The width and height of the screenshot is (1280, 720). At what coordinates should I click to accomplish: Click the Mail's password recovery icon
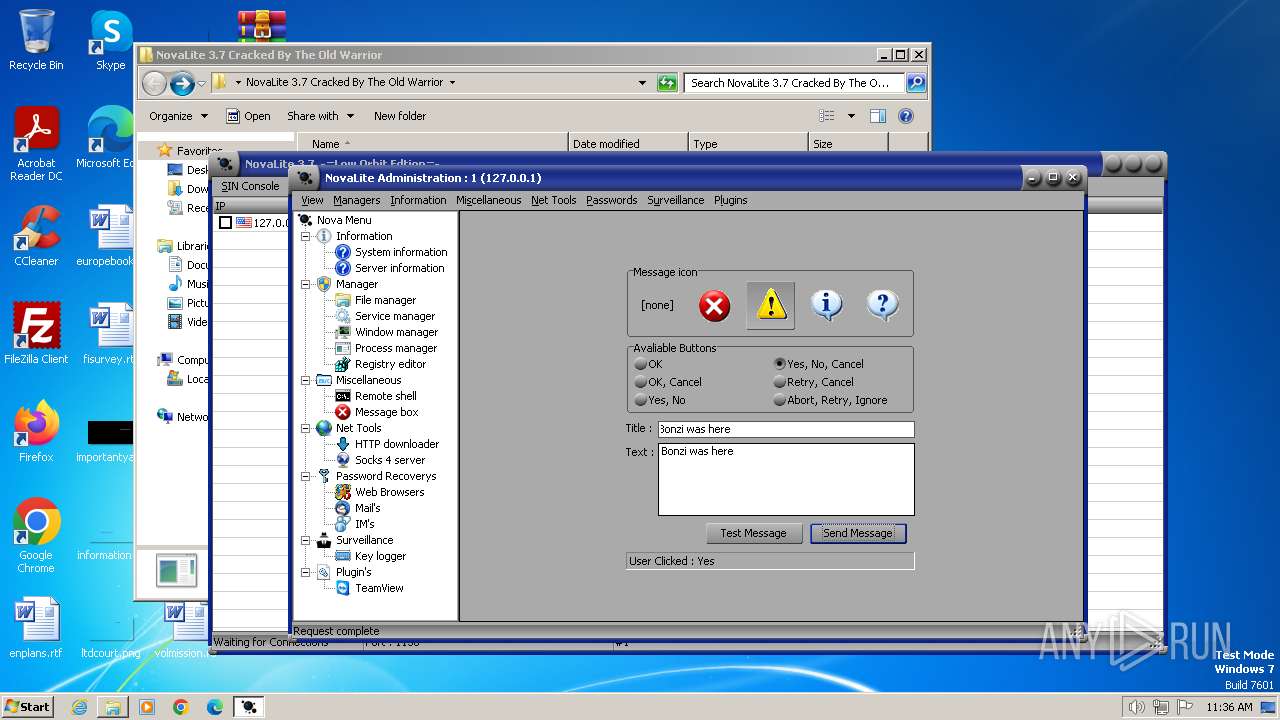click(343, 508)
